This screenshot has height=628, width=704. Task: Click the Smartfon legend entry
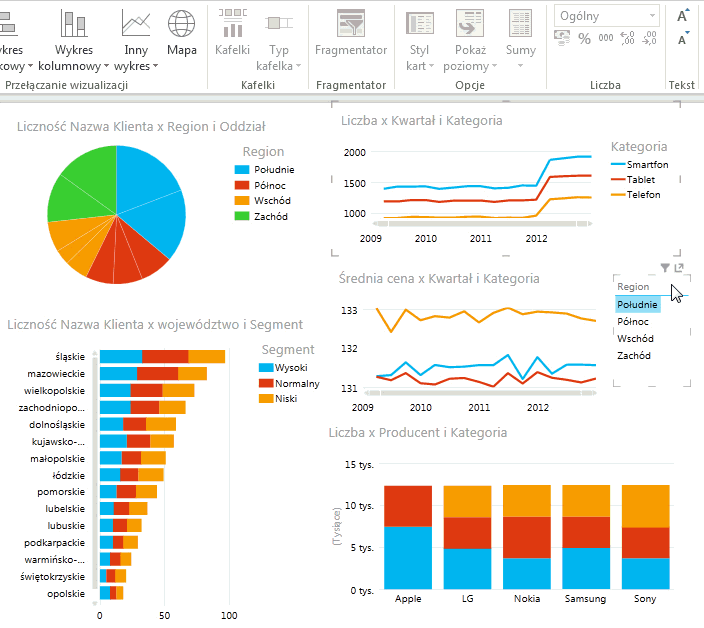click(647, 165)
